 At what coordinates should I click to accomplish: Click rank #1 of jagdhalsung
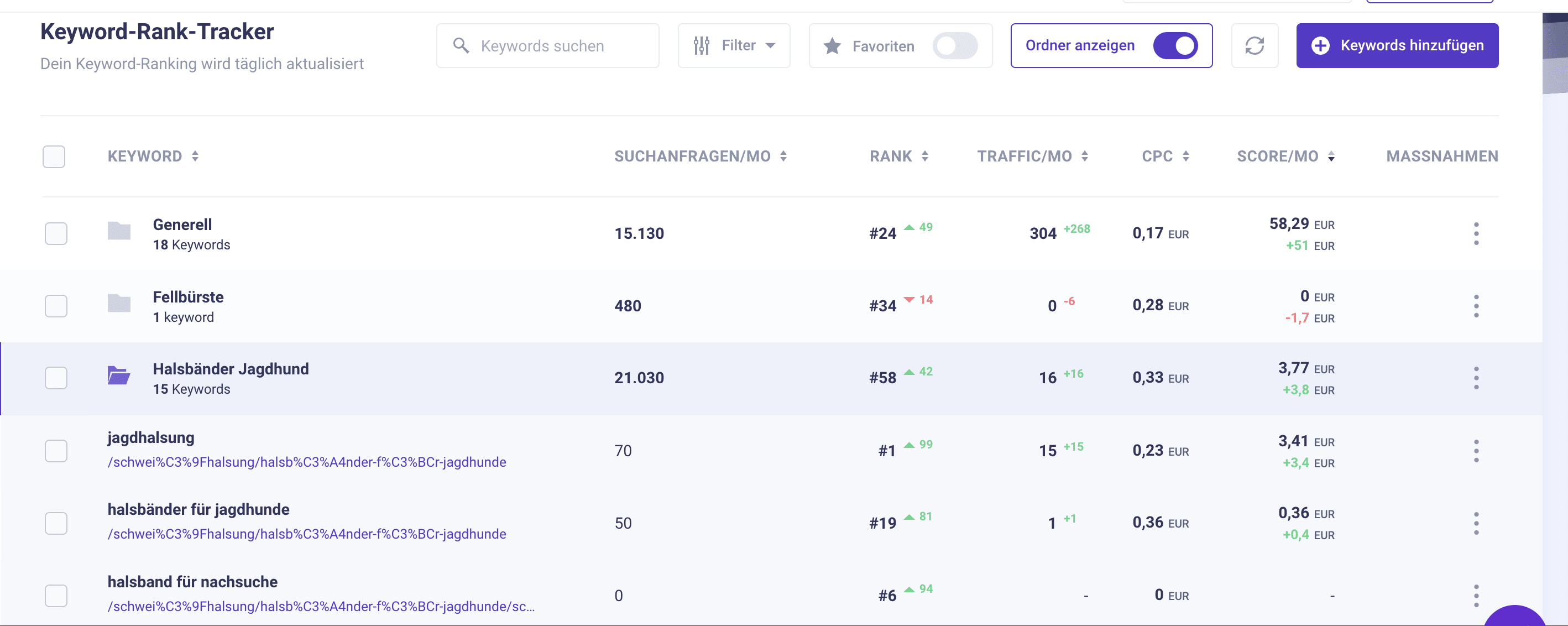(887, 451)
